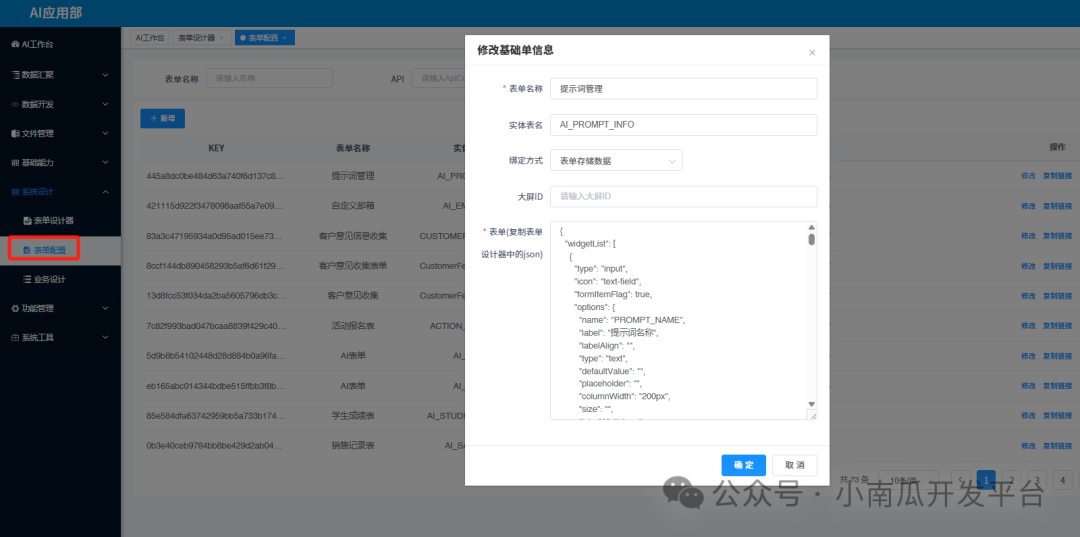
Task: Click 复制链接 for the 学生成绩表 row
Action: (x=1057, y=416)
